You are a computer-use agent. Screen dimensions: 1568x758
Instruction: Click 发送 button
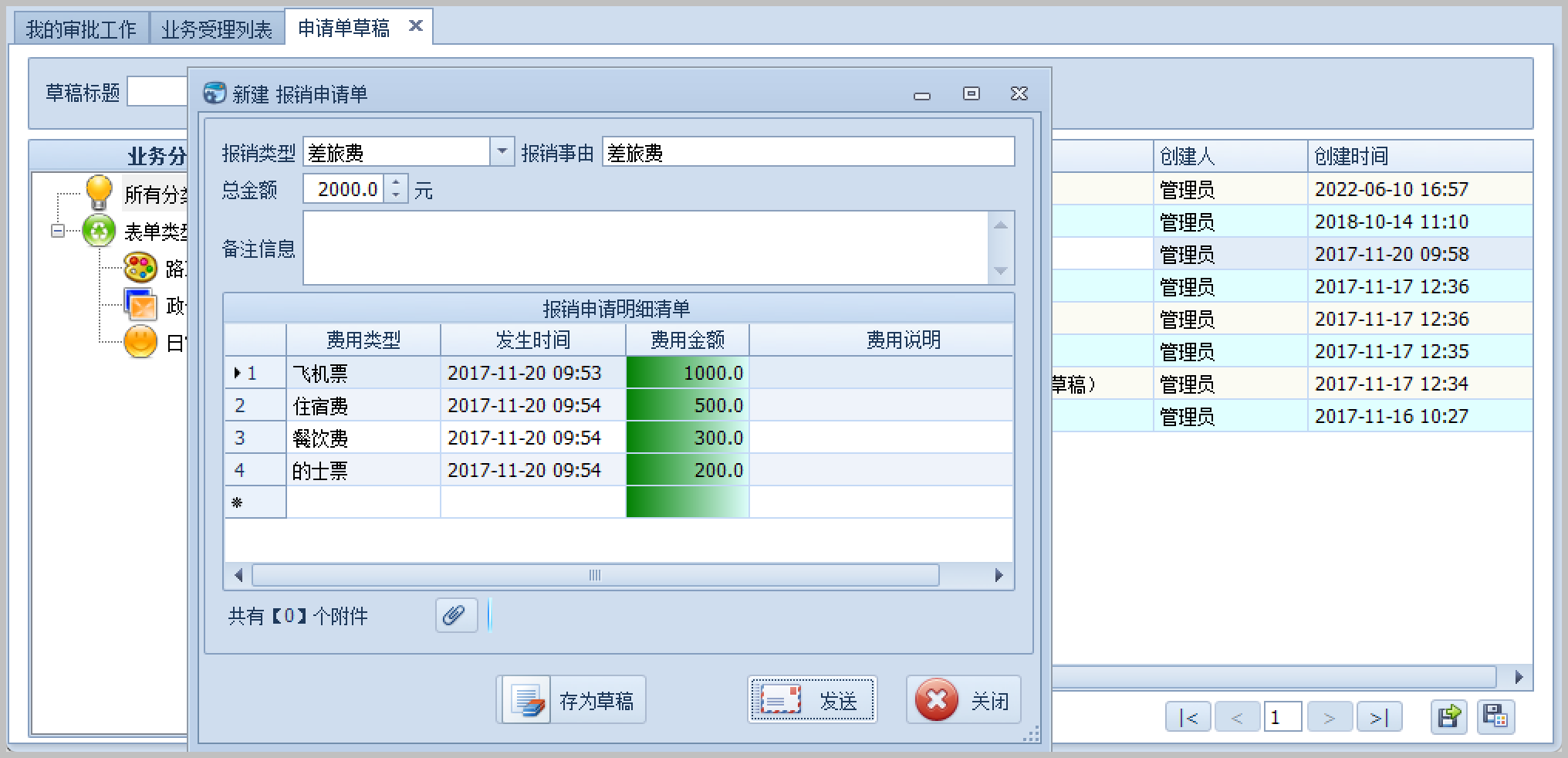click(x=812, y=700)
